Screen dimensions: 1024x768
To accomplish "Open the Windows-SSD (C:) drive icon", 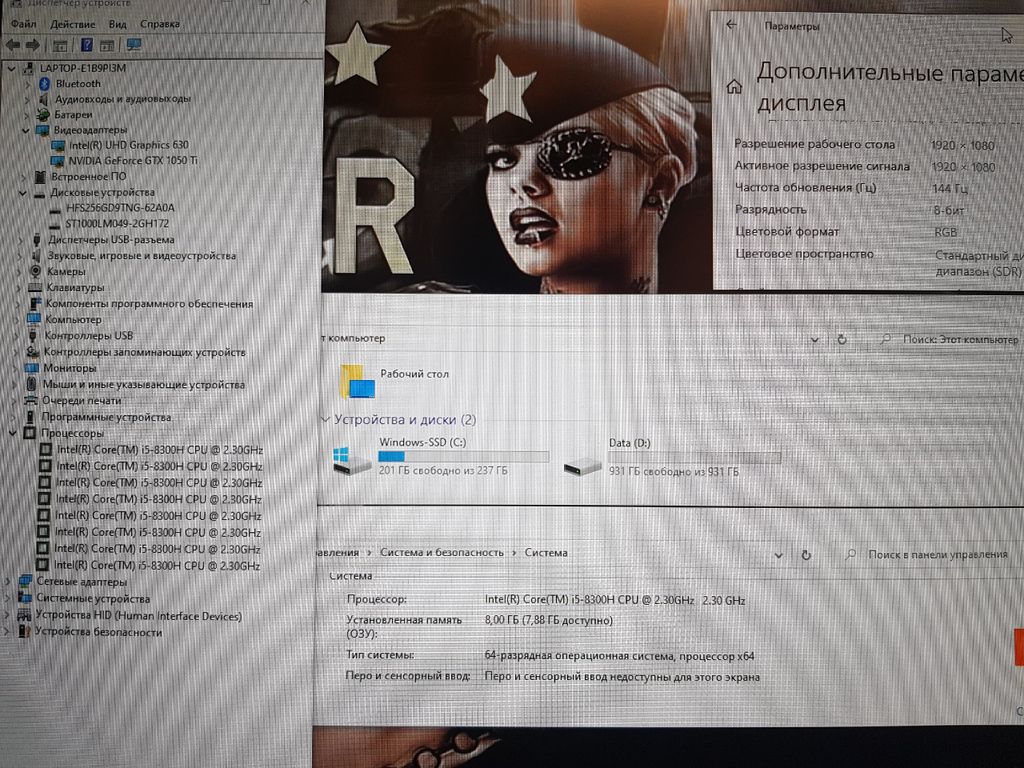I will pyautogui.click(x=353, y=460).
